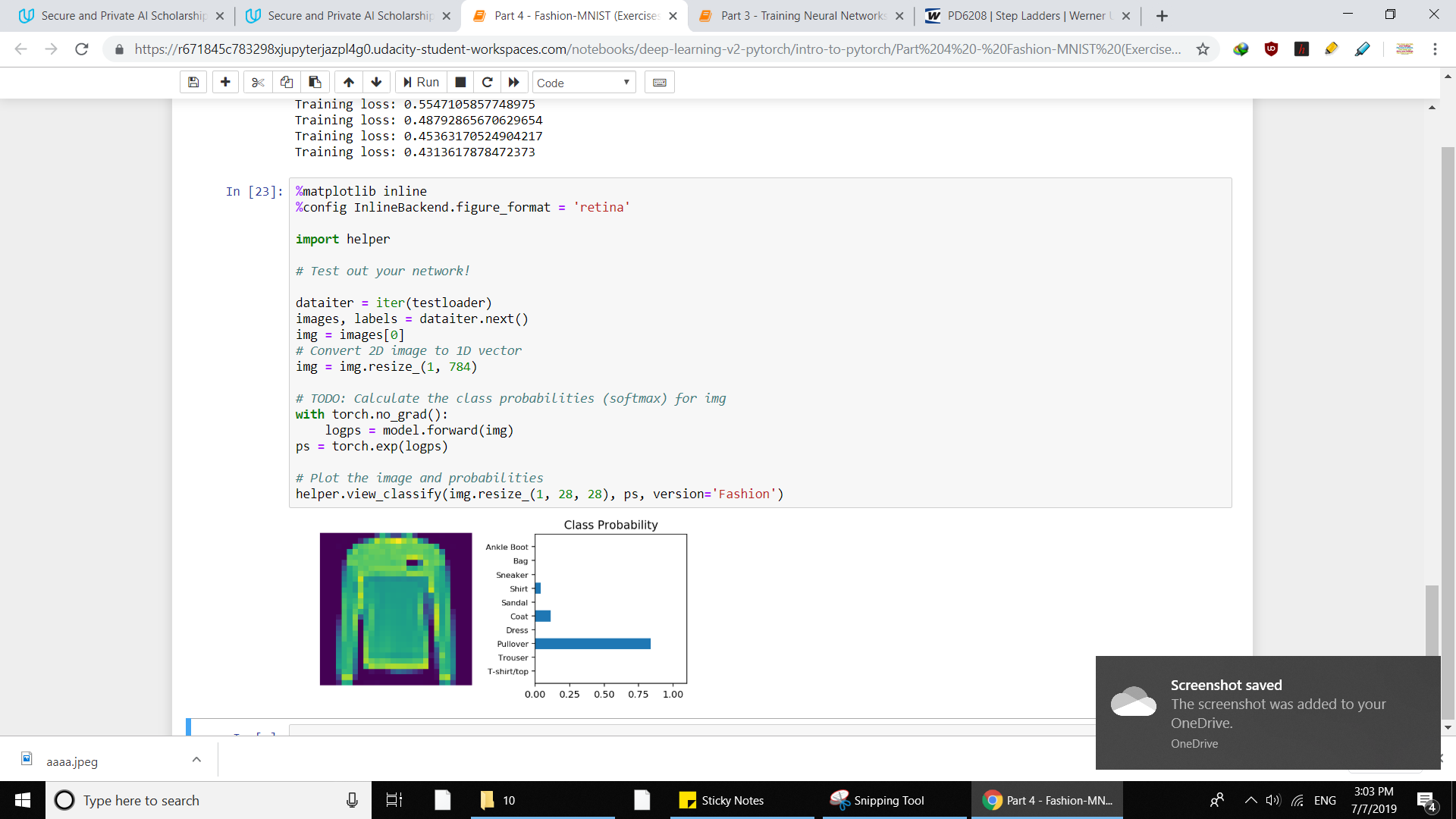The height and width of the screenshot is (819, 1456).
Task: Move selected cell down arrow
Action: point(376,82)
